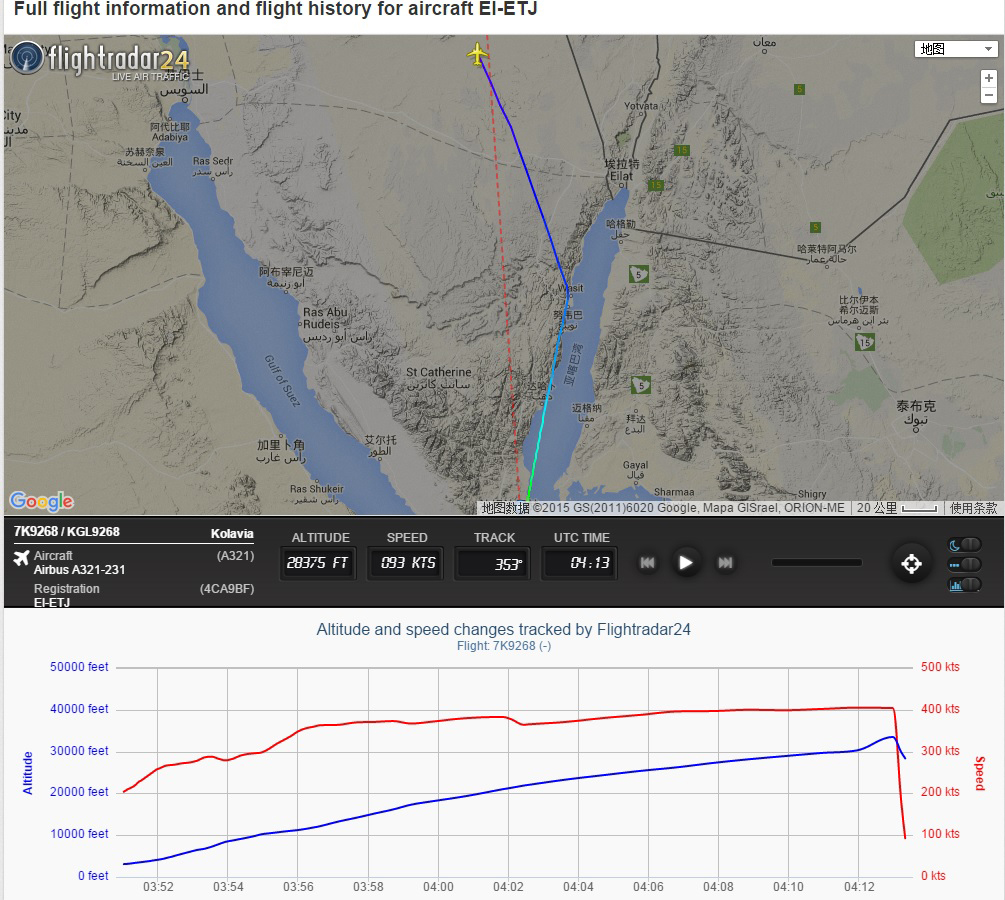Screen dimensions: 1005x900
Task: Click the speed readout 093 KTS
Action: 407,563
